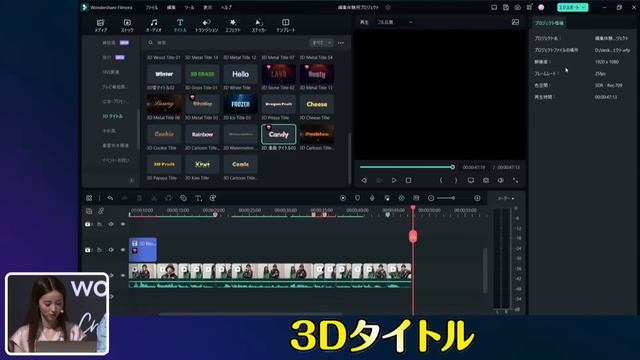Click the red playhead handle
640x360 pixels.
click(413, 236)
